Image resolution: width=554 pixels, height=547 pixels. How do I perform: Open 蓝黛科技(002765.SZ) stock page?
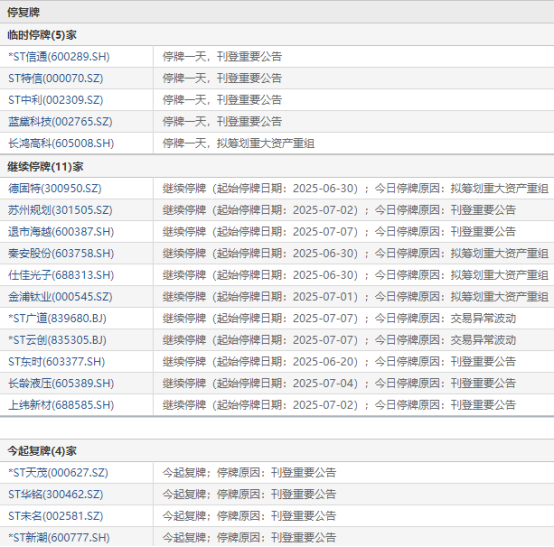click(60, 122)
